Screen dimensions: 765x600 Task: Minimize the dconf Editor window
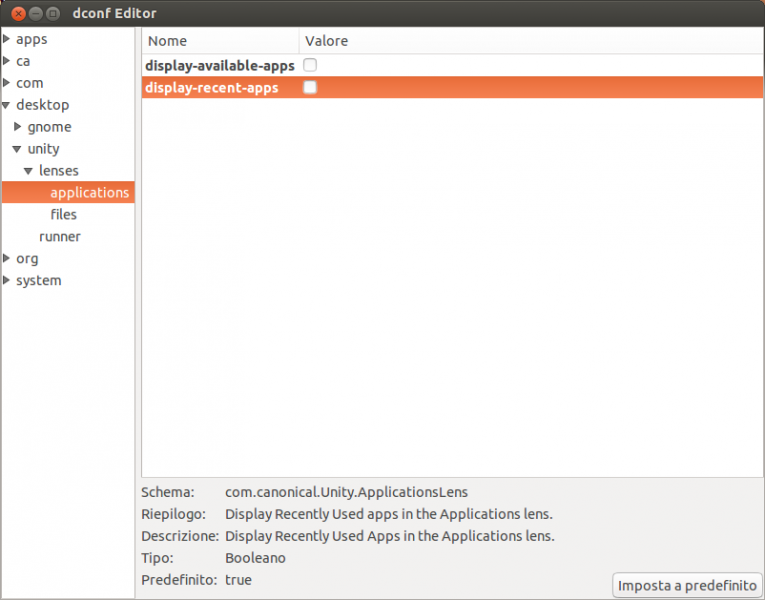[x=36, y=14]
